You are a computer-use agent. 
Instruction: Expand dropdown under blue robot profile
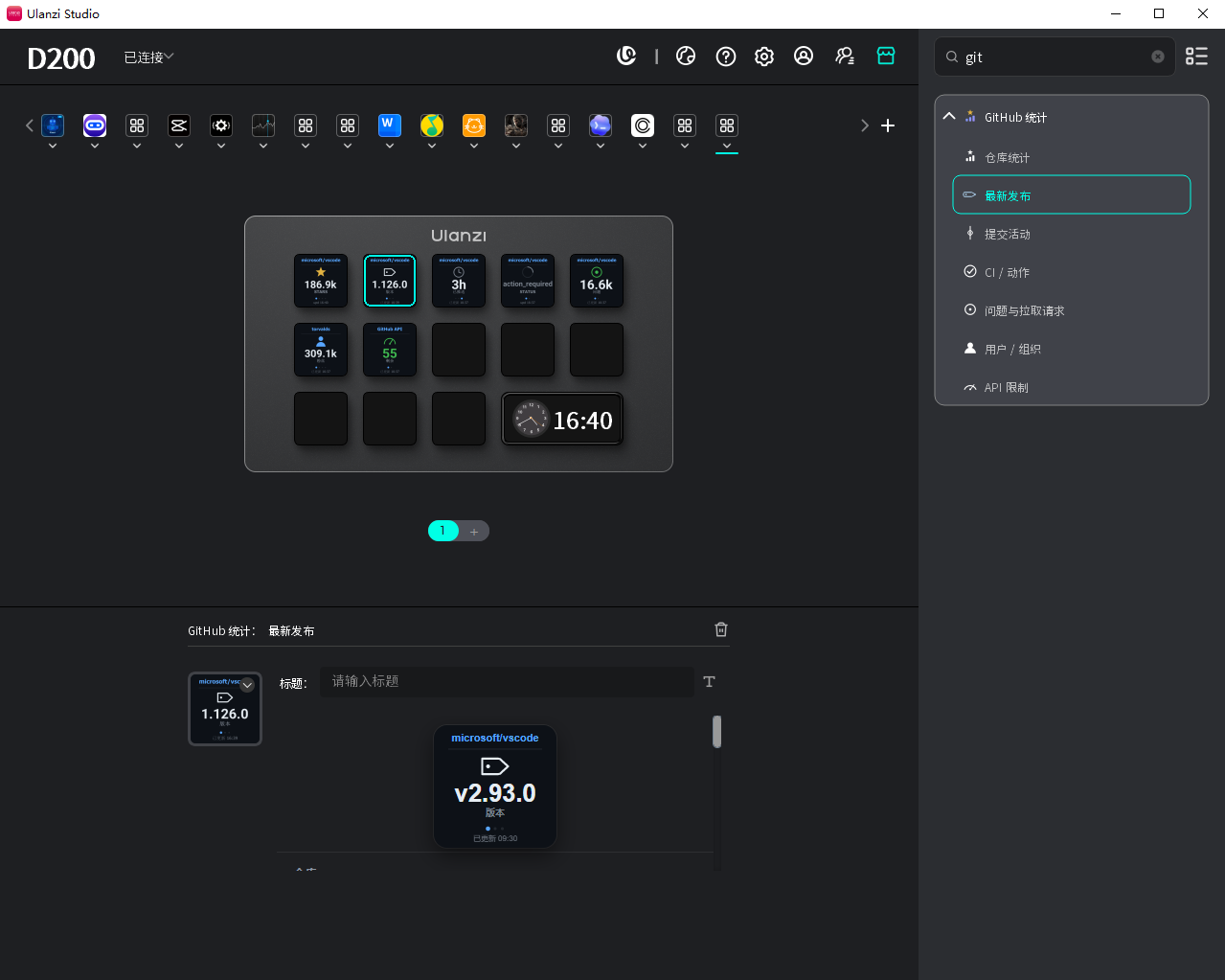tap(53, 147)
